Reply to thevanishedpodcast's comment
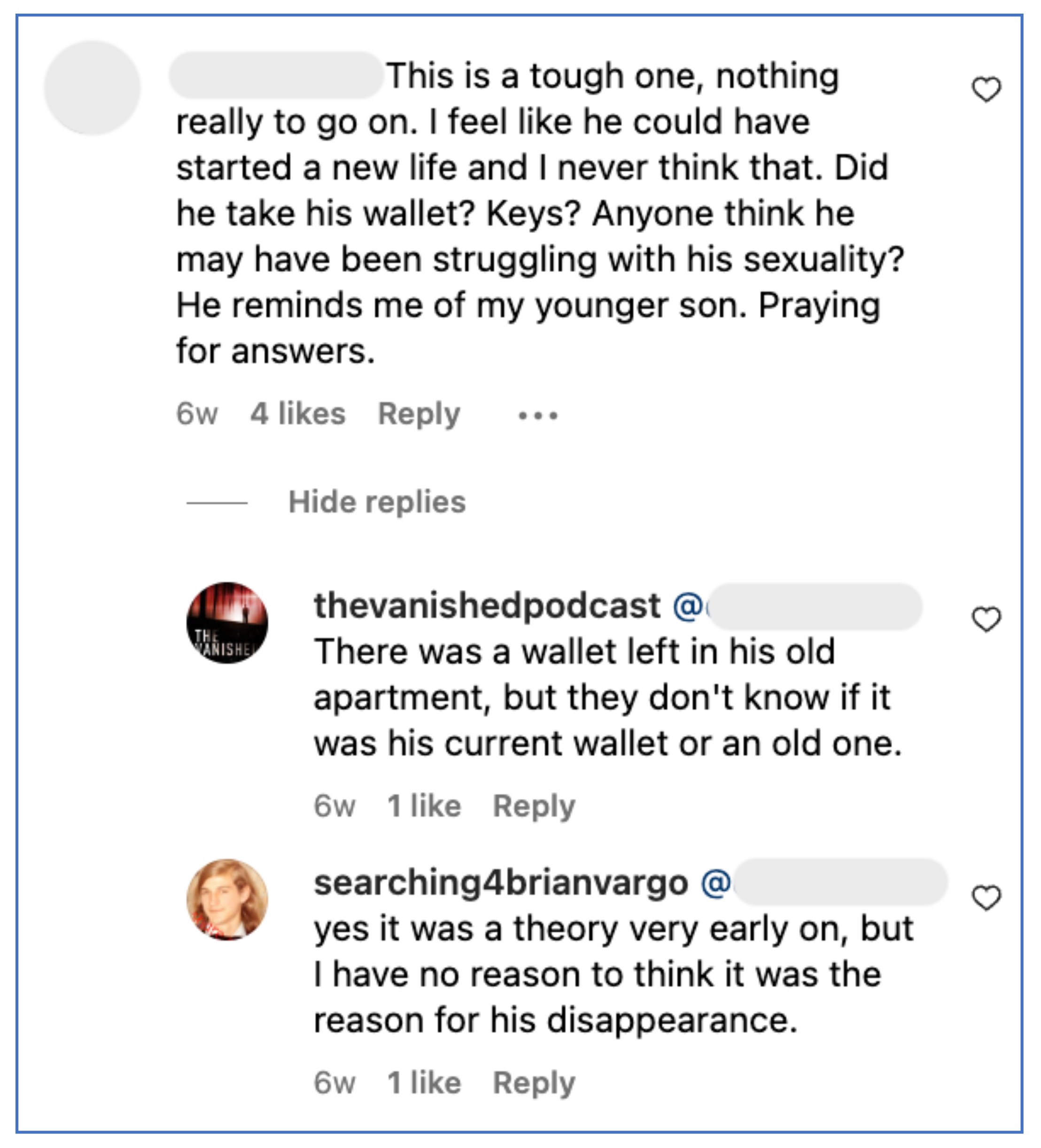Image resolution: width=1041 pixels, height=1148 pixels. (534, 807)
